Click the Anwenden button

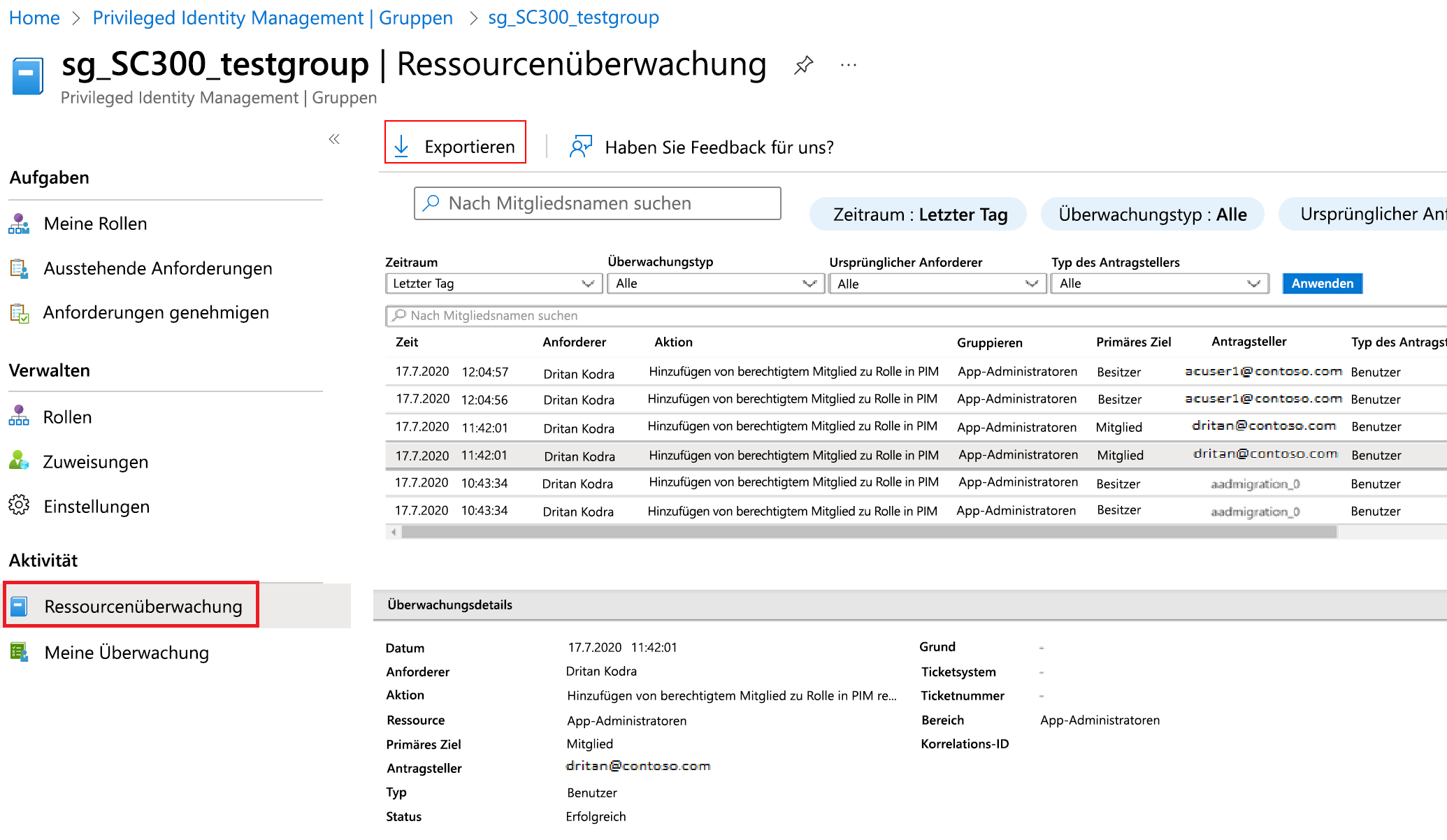point(1322,283)
